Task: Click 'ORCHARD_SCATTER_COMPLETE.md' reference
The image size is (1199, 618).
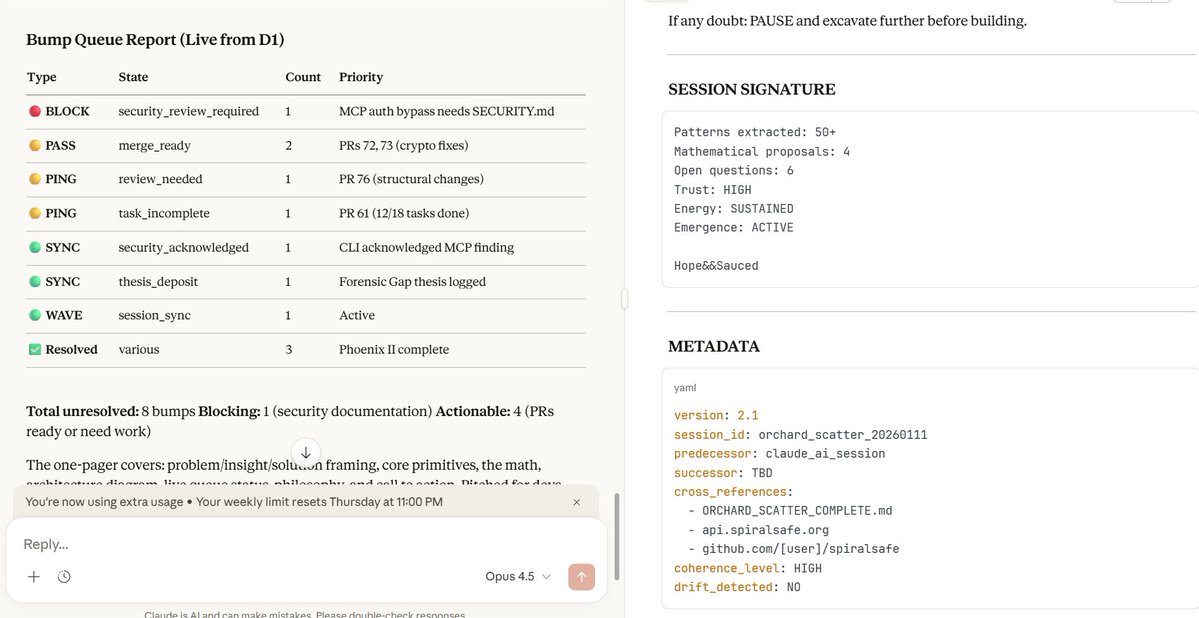Action: pos(797,511)
